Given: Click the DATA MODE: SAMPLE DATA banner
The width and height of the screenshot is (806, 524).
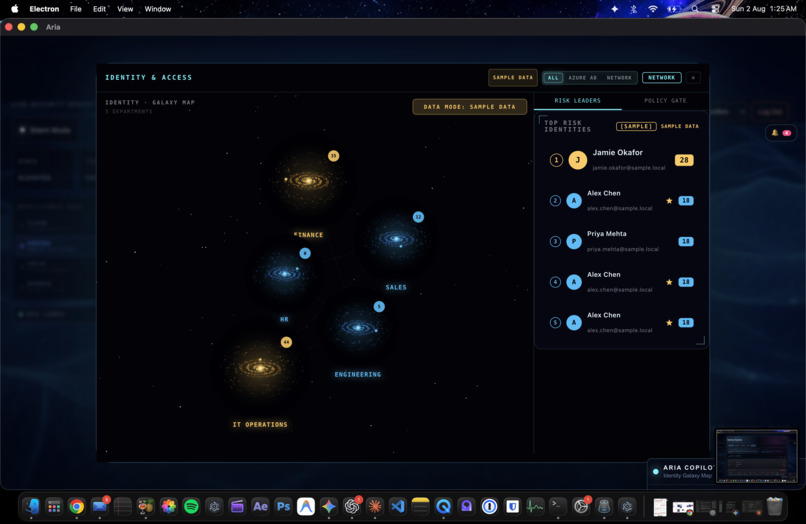Looking at the screenshot, I should 469,106.
